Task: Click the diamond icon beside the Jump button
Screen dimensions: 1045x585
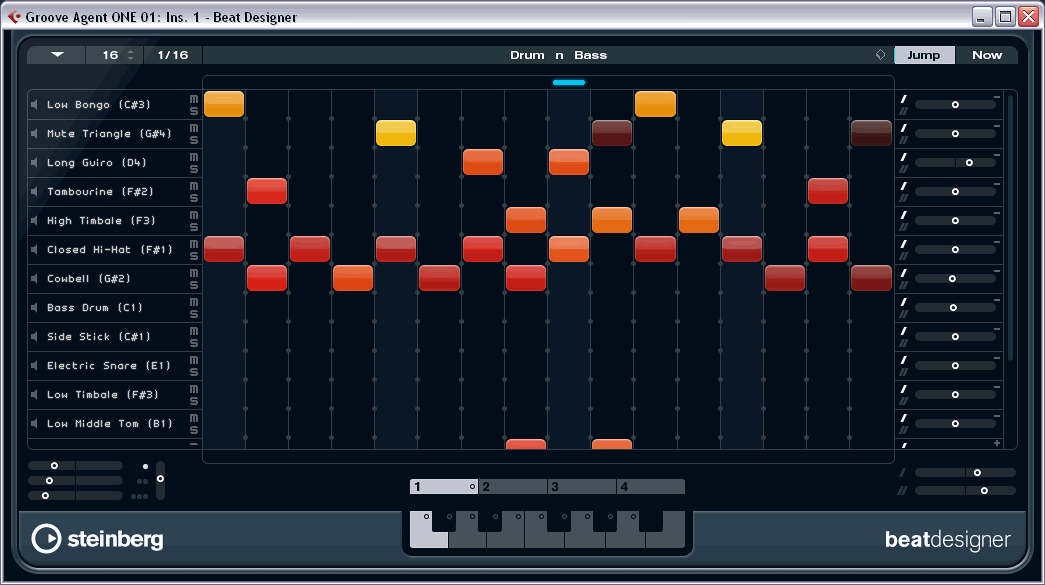Action: 880,55
